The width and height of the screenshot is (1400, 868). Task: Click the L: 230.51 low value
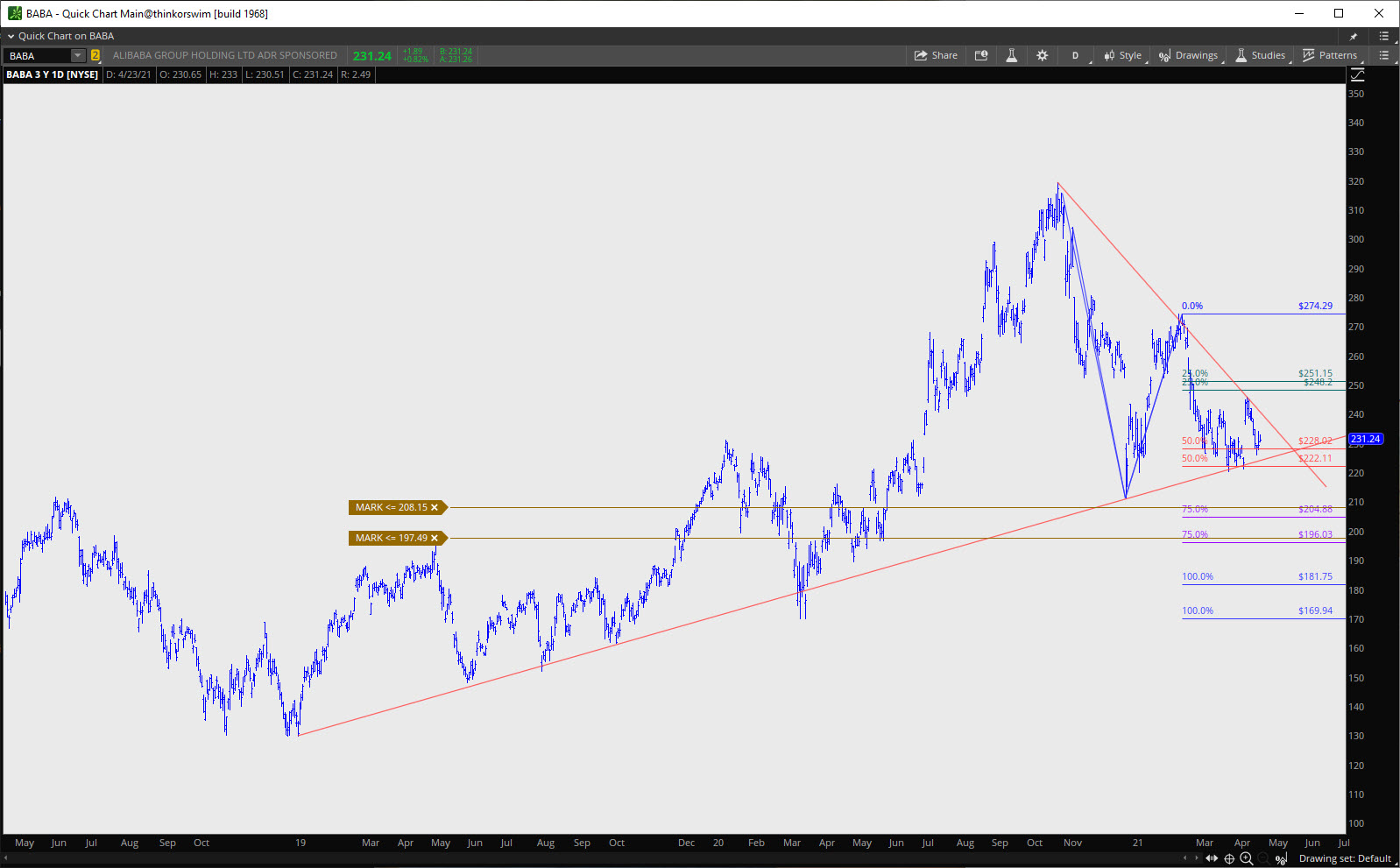tap(265, 74)
